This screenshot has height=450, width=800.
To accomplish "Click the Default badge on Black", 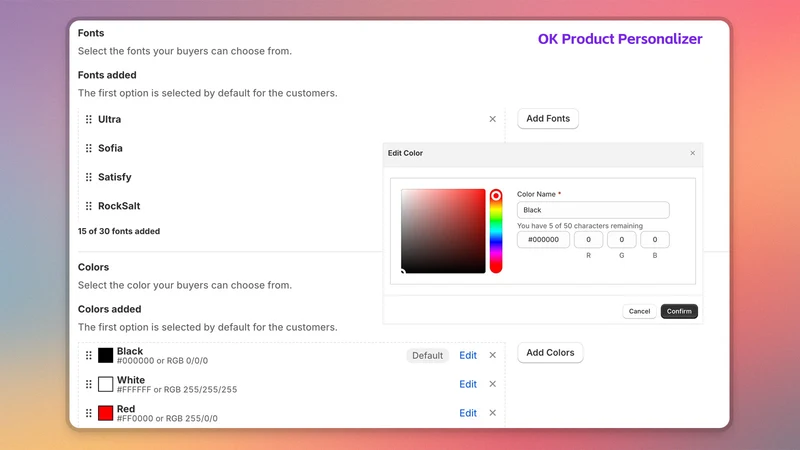I will click(x=428, y=356).
